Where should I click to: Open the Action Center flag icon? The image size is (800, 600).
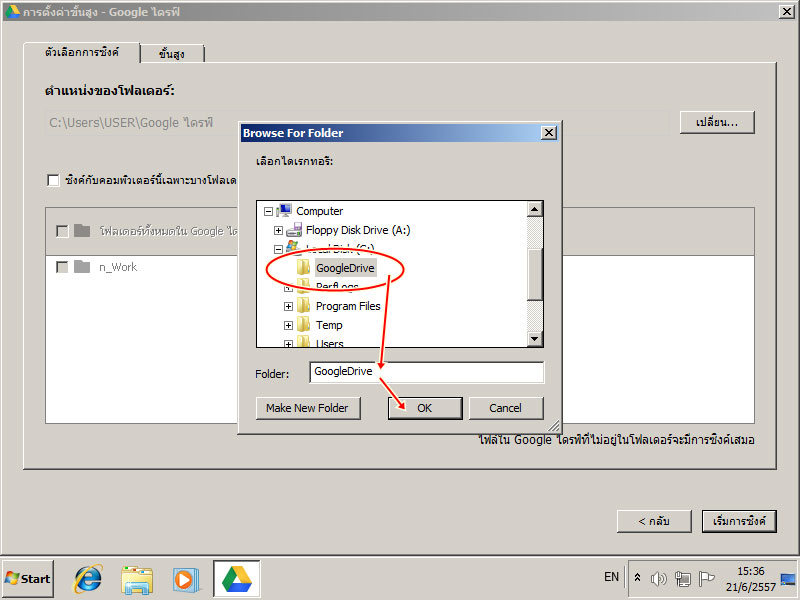pyautogui.click(x=706, y=579)
